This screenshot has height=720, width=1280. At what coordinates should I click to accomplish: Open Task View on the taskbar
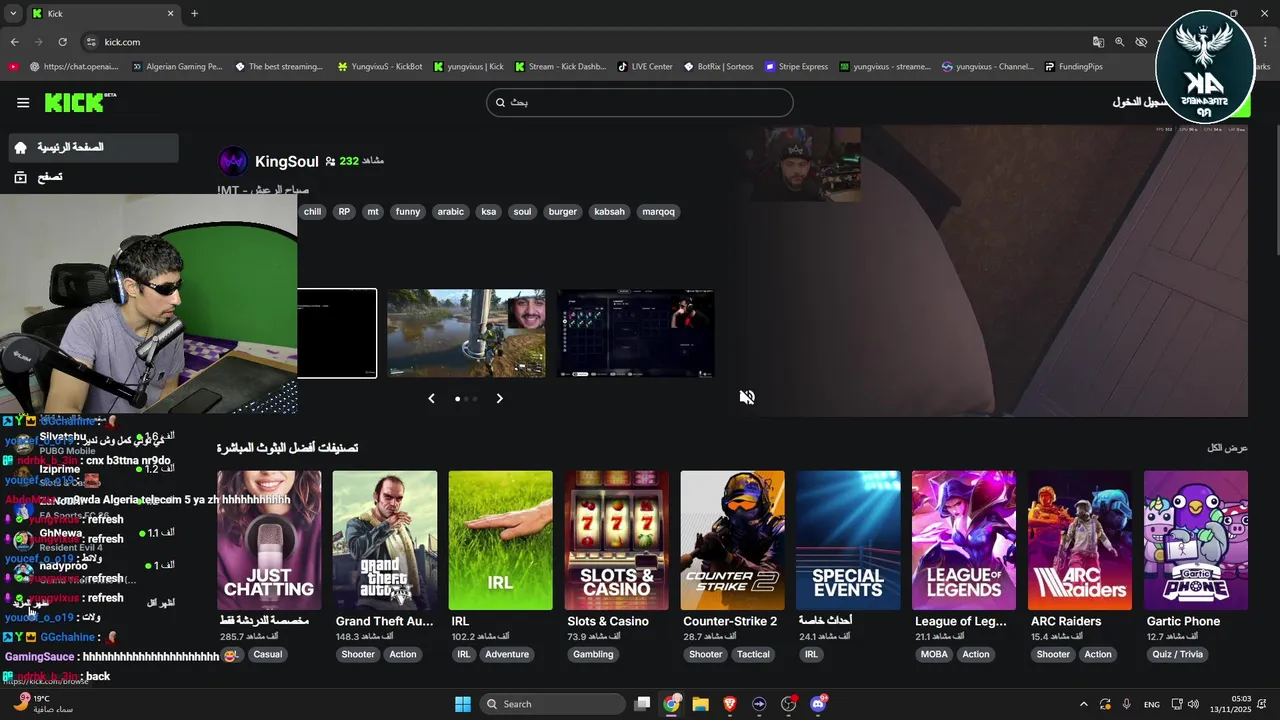tap(643, 704)
